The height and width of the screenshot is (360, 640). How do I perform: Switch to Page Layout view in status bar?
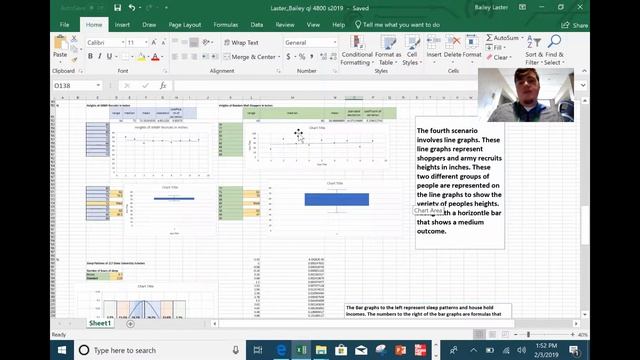coord(492,335)
